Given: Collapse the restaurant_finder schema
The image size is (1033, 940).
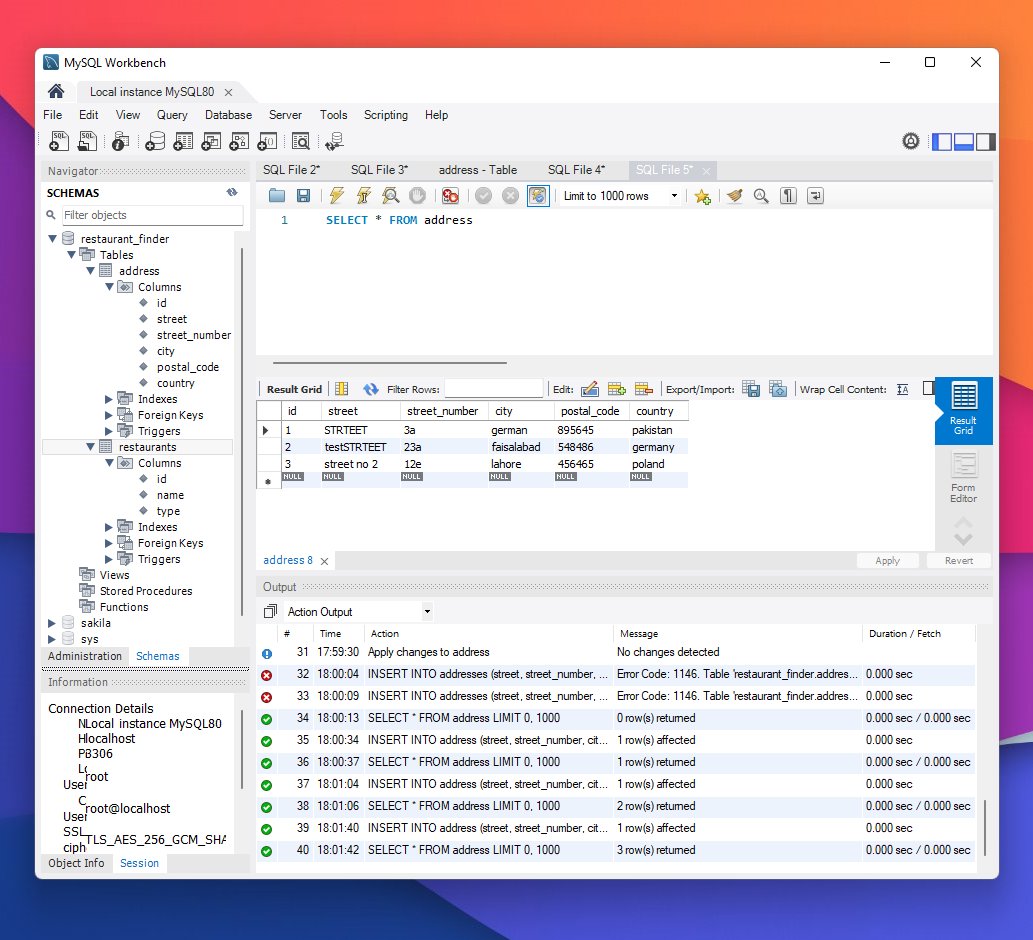Looking at the screenshot, I should (53, 238).
